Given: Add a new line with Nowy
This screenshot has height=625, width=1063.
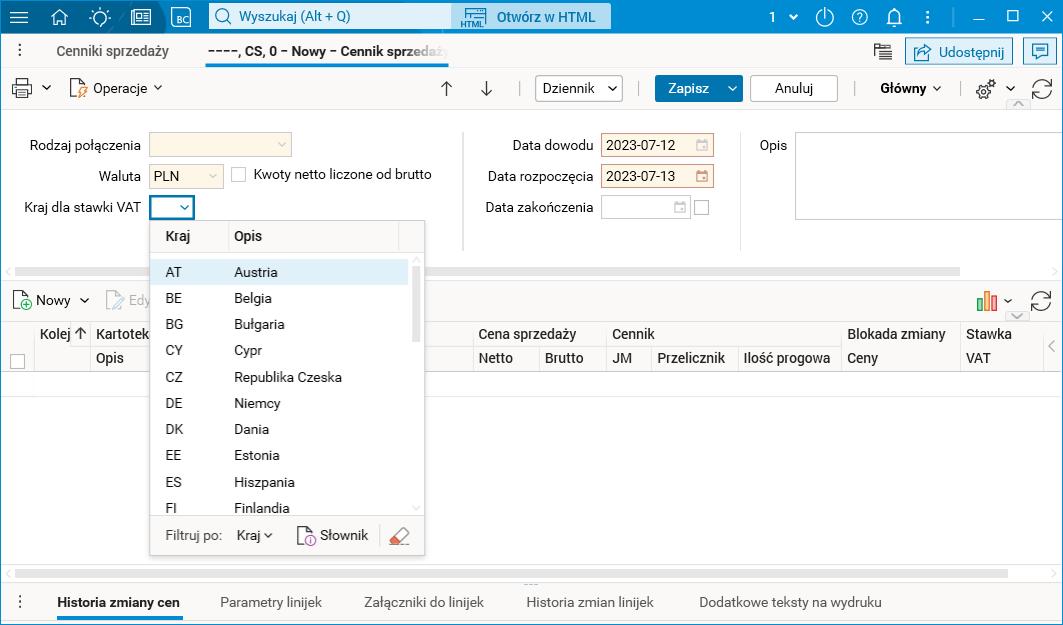Looking at the screenshot, I should (x=42, y=301).
